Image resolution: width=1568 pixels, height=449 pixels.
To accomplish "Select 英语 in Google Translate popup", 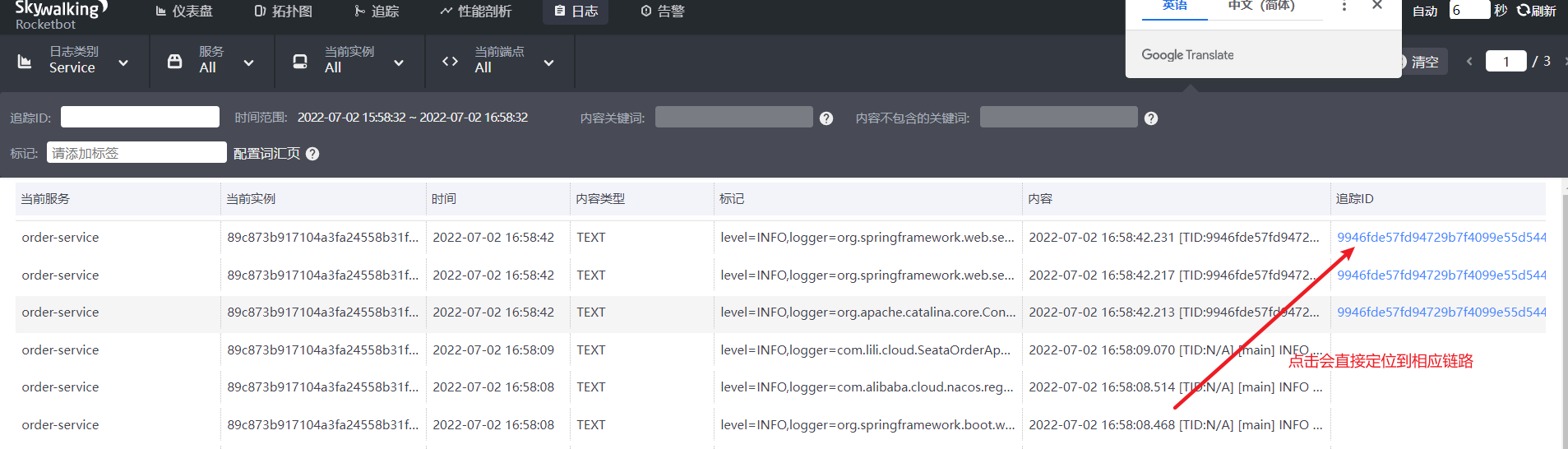I will coord(1174,7).
